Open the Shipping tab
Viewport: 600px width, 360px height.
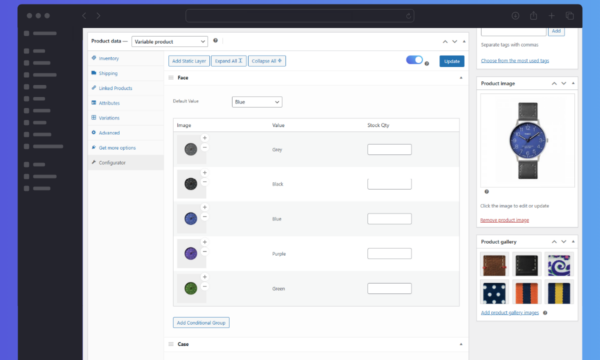pos(126,73)
